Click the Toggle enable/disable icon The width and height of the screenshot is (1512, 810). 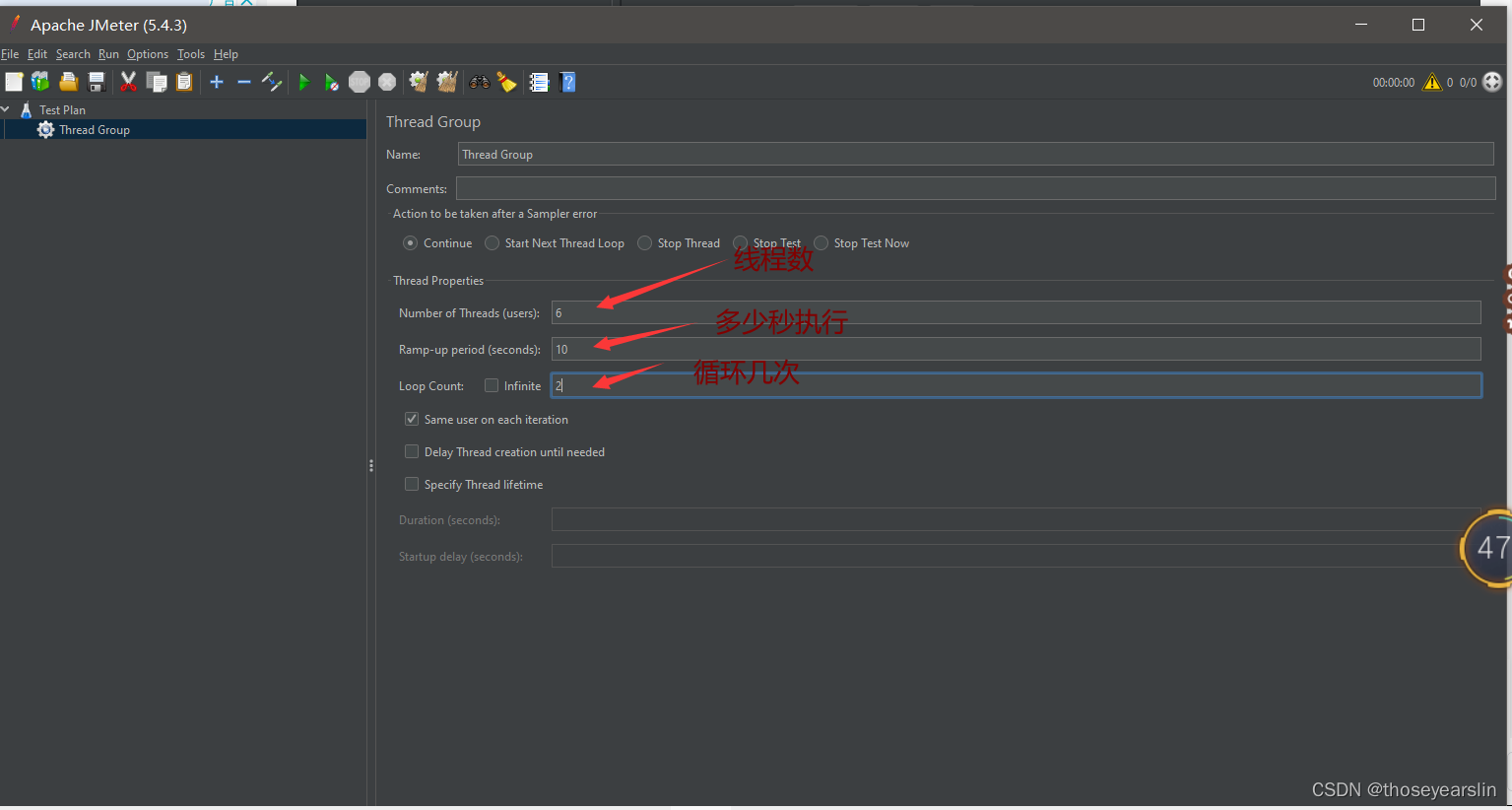[272, 82]
